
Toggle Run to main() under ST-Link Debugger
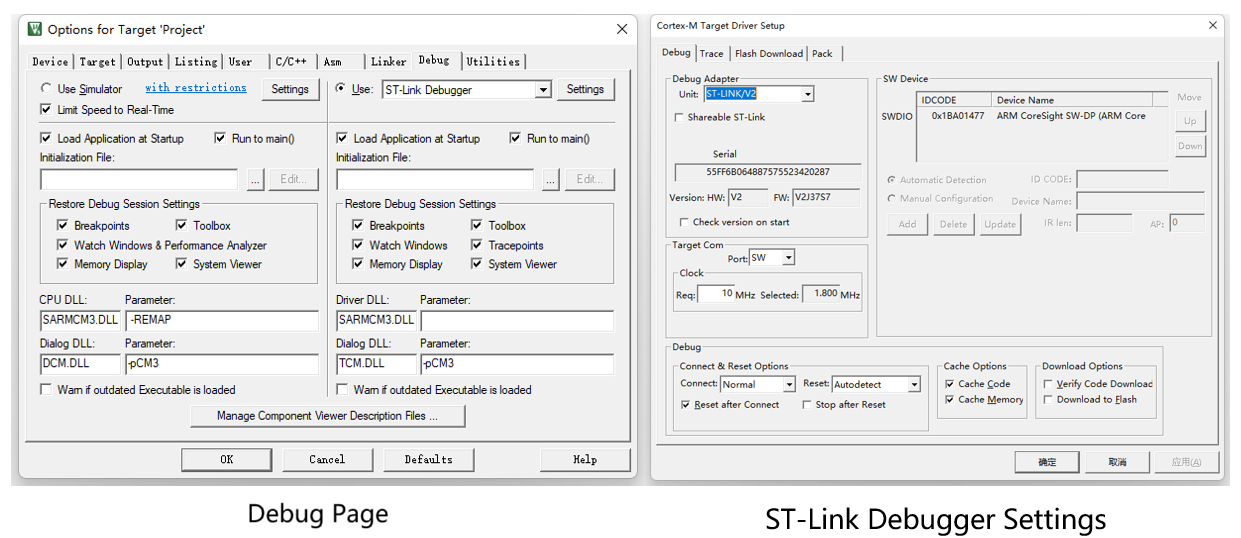515,139
